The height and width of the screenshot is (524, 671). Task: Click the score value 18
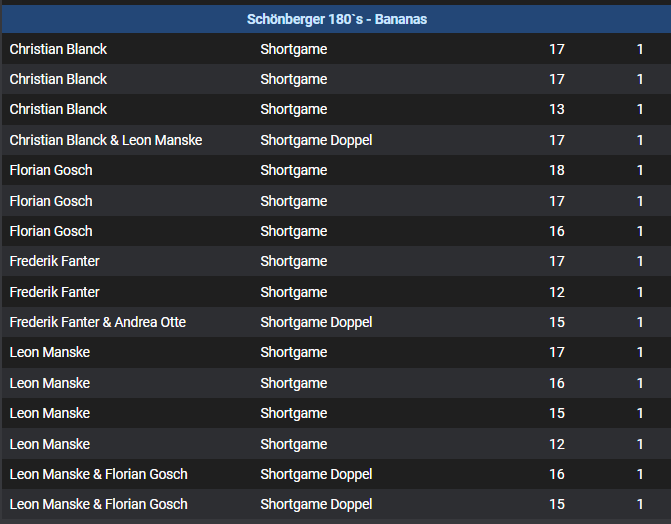557,170
